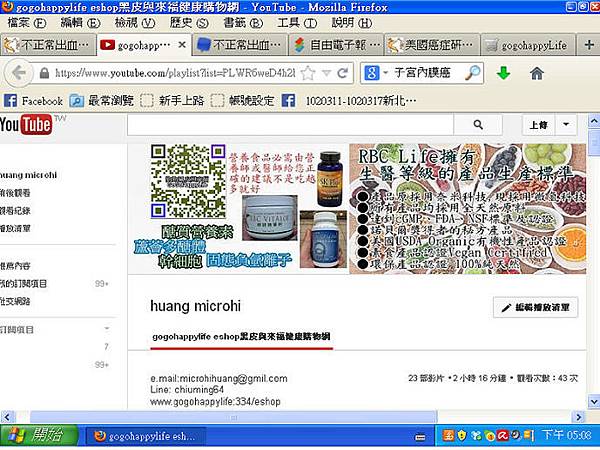Open the 說明 (H) menu
This screenshot has height=450, width=600.
click(352, 23)
